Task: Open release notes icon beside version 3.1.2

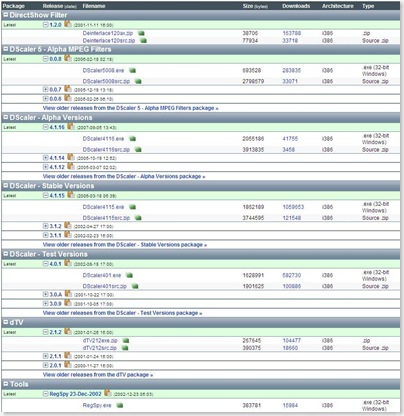Action: tap(68, 226)
